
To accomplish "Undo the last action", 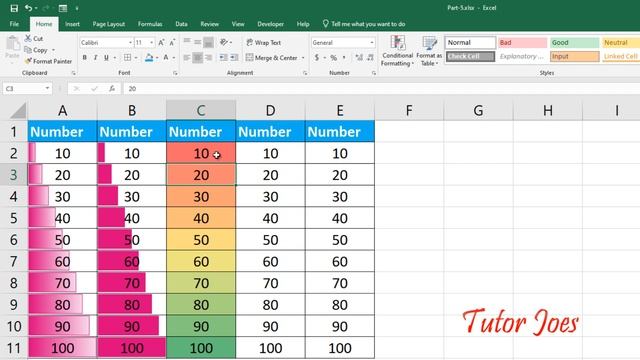I will tap(28, 8).
